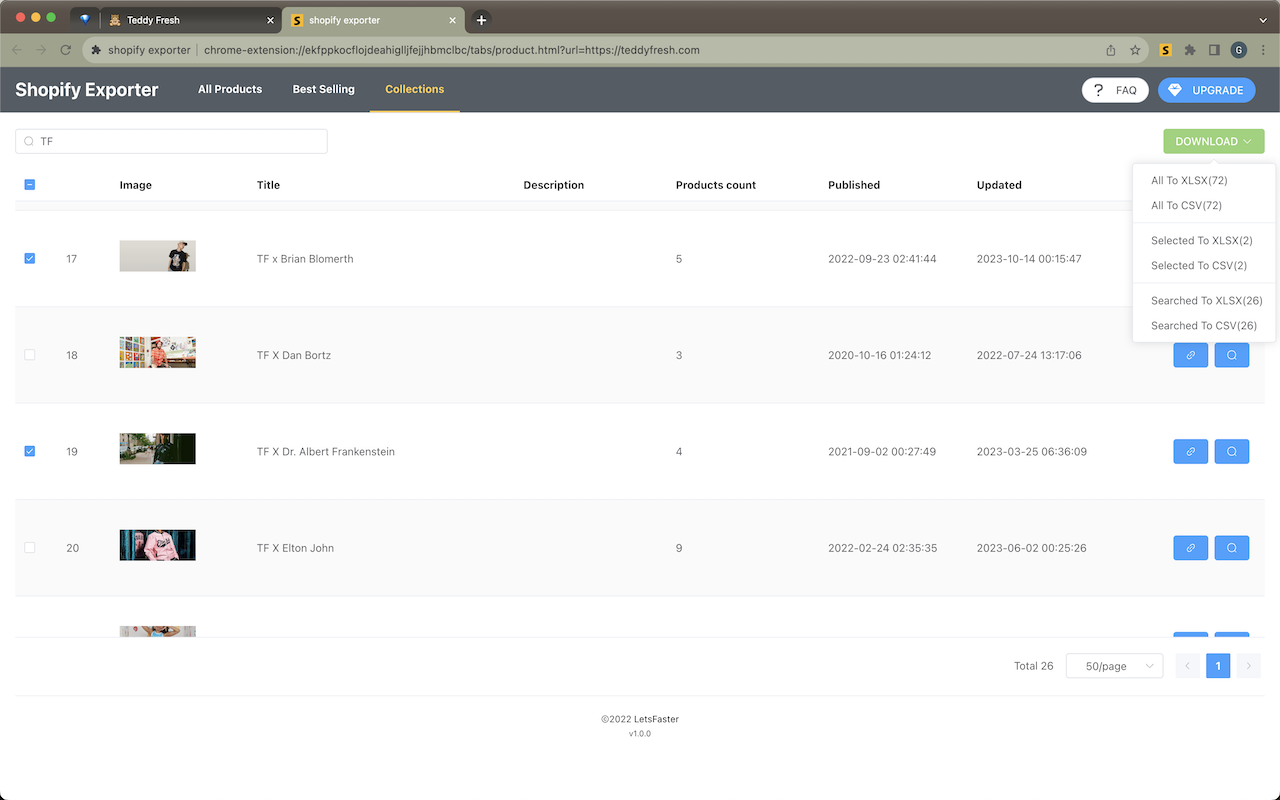
Task: Switch to the All Products tab
Action: 230,89
